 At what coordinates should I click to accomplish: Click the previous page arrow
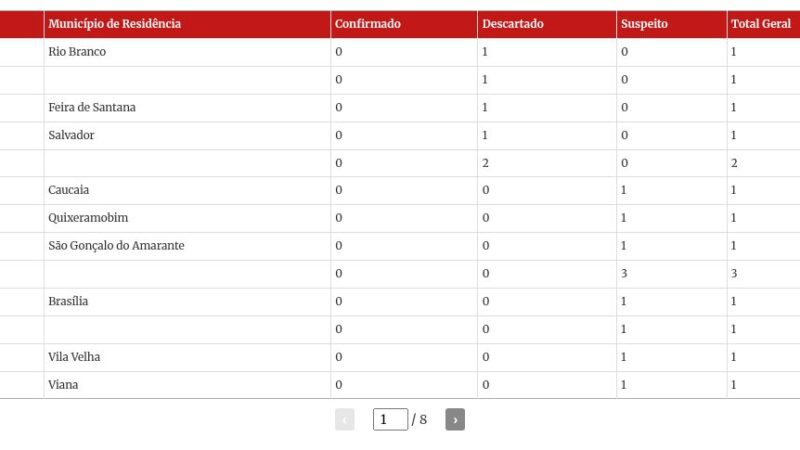[x=345, y=420]
